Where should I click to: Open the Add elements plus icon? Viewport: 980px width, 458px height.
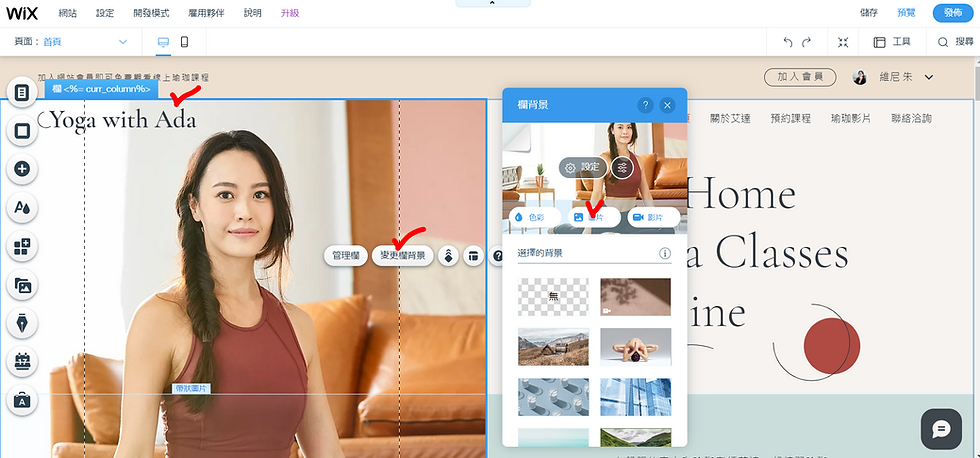22,169
